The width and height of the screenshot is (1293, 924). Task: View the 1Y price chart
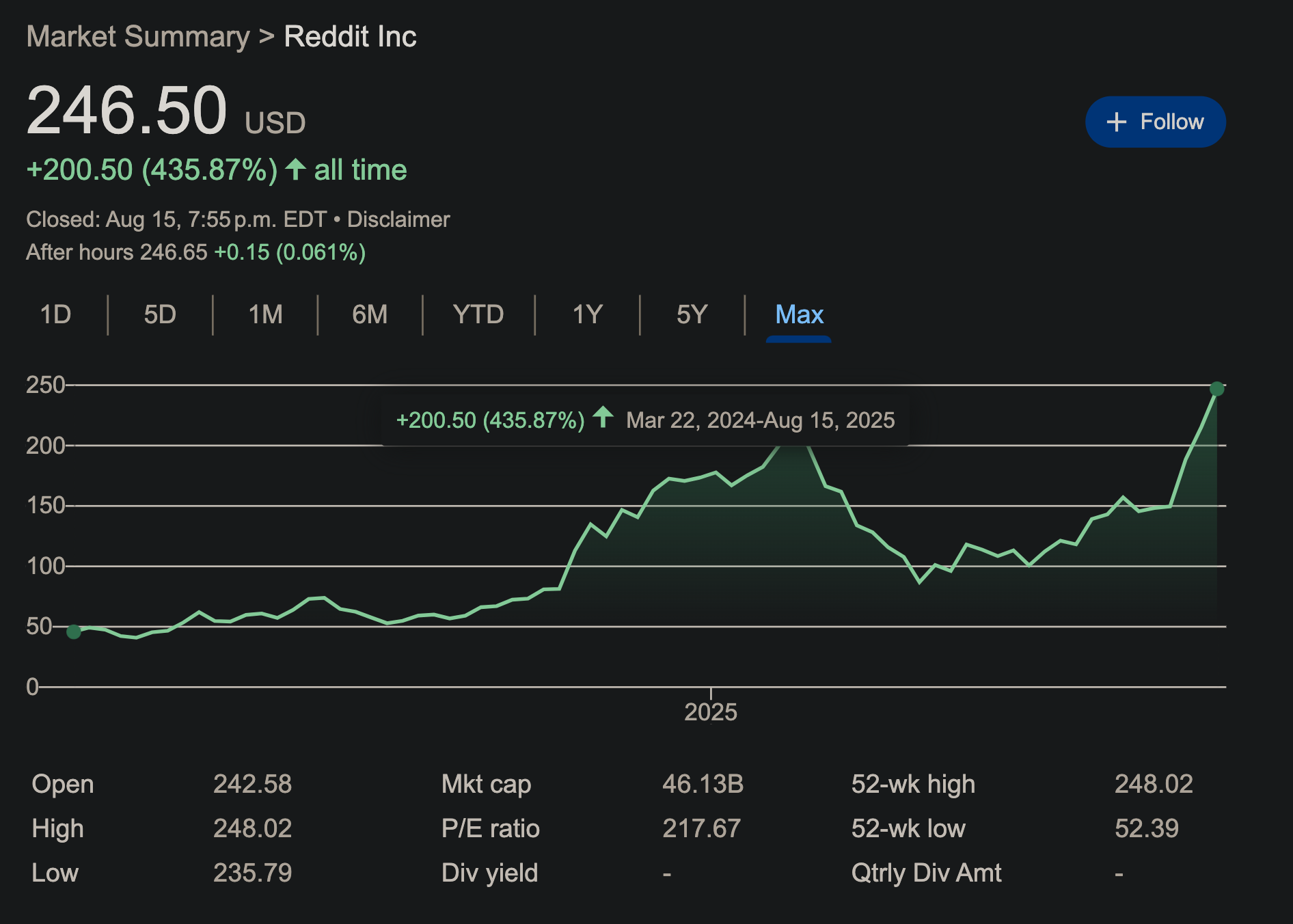[x=587, y=314]
